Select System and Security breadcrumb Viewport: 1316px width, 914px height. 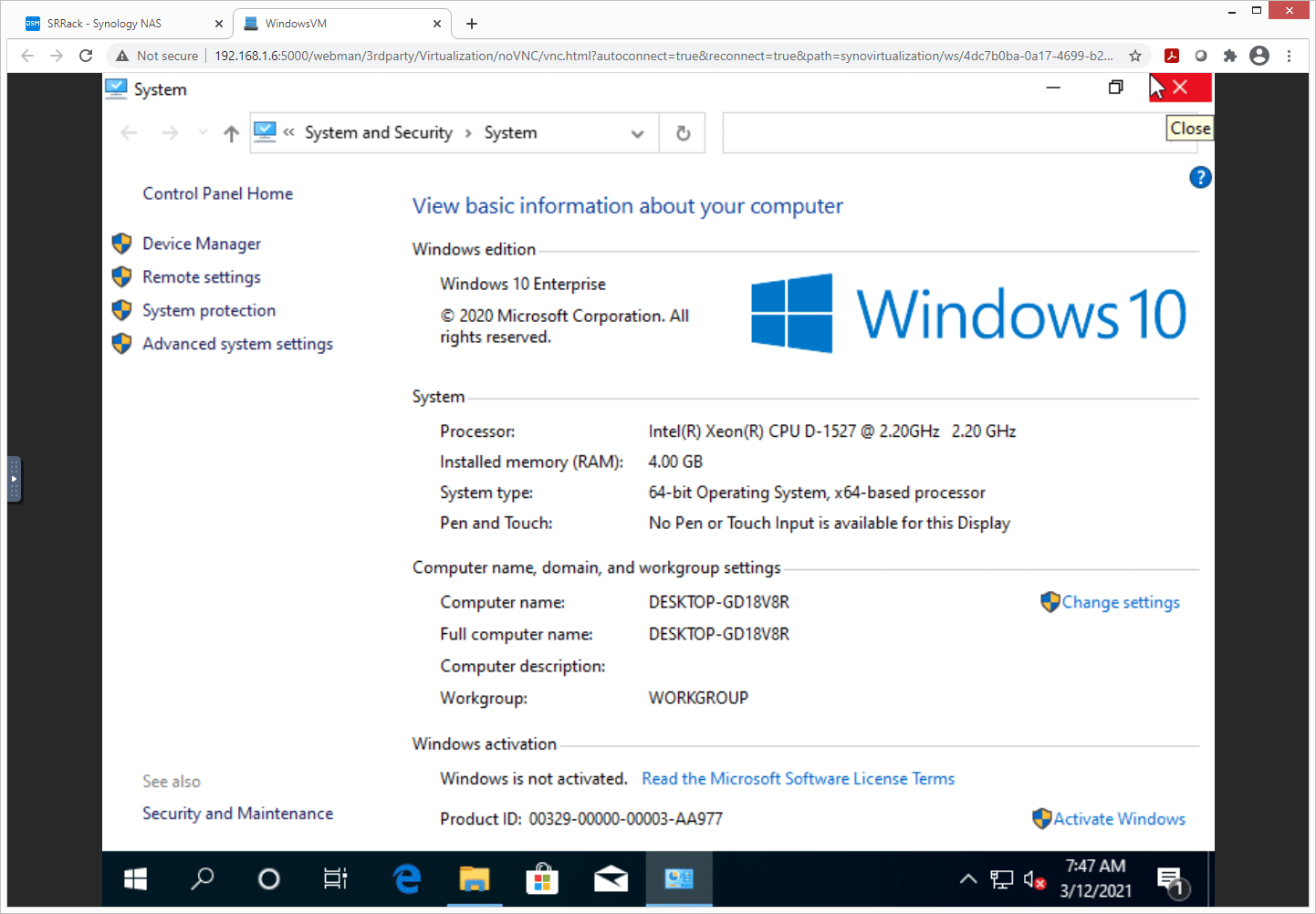point(379,133)
